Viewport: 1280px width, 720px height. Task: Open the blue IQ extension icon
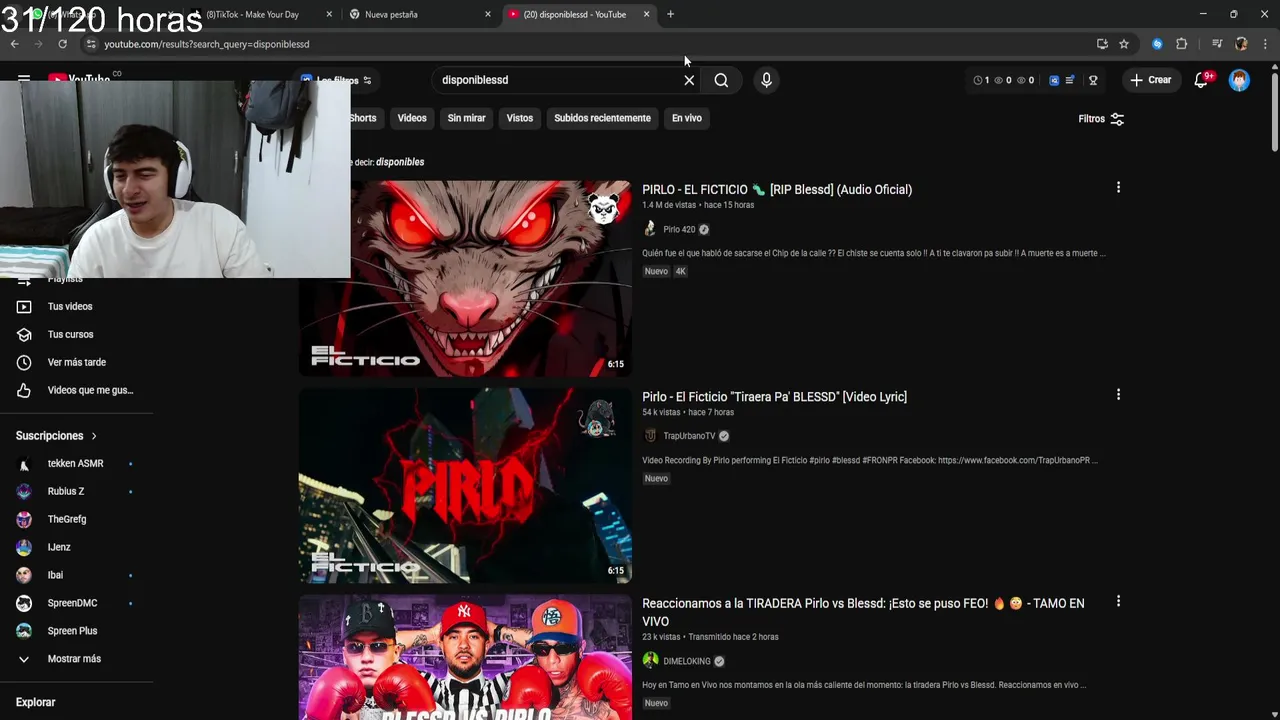click(1054, 80)
